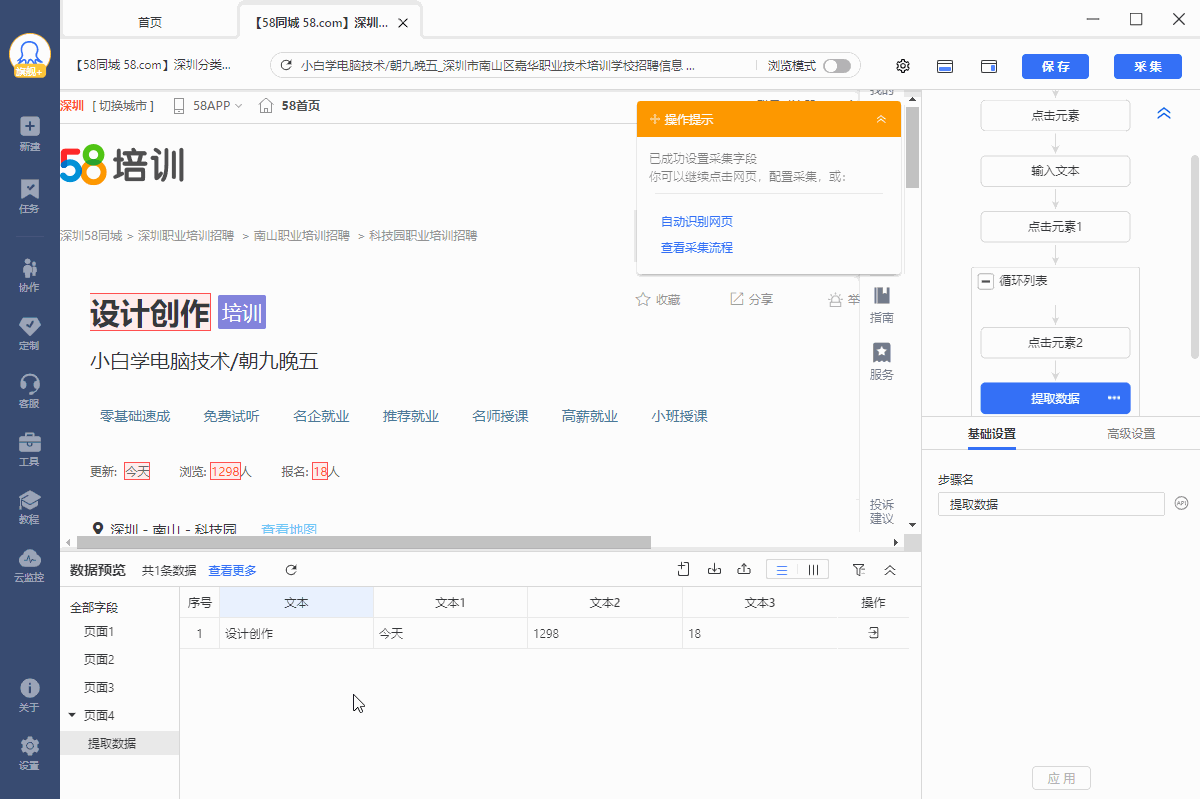Click the 应用 apply button
This screenshot has width=1200, height=799.
click(x=1061, y=778)
